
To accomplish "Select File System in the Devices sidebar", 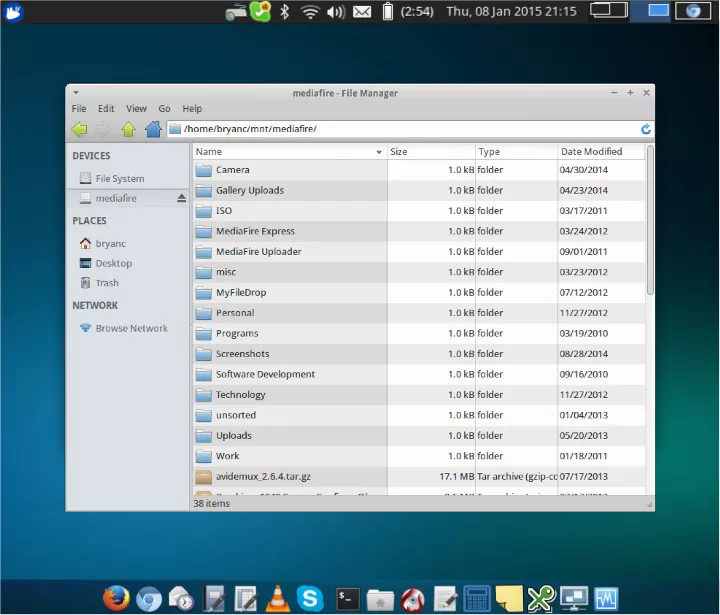I will (x=120, y=178).
